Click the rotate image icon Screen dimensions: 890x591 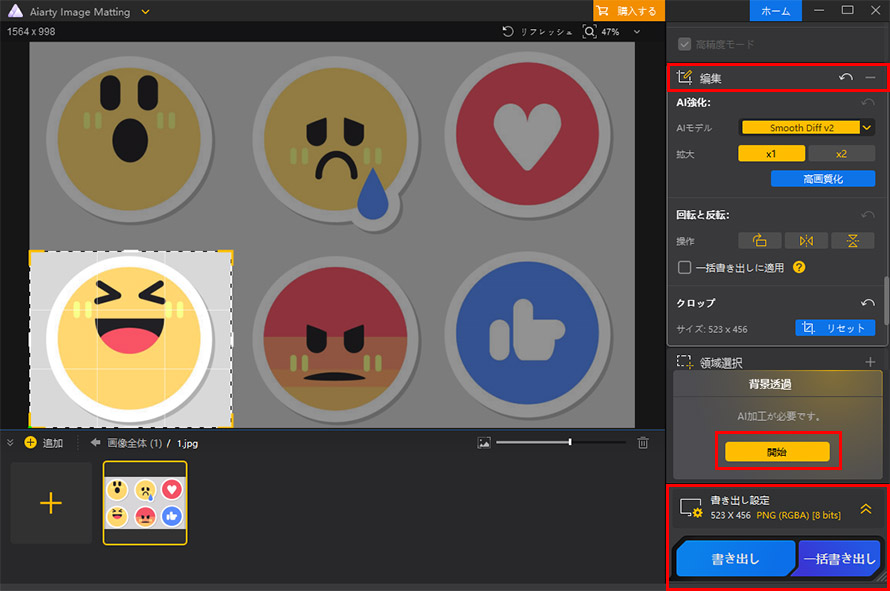click(759, 241)
